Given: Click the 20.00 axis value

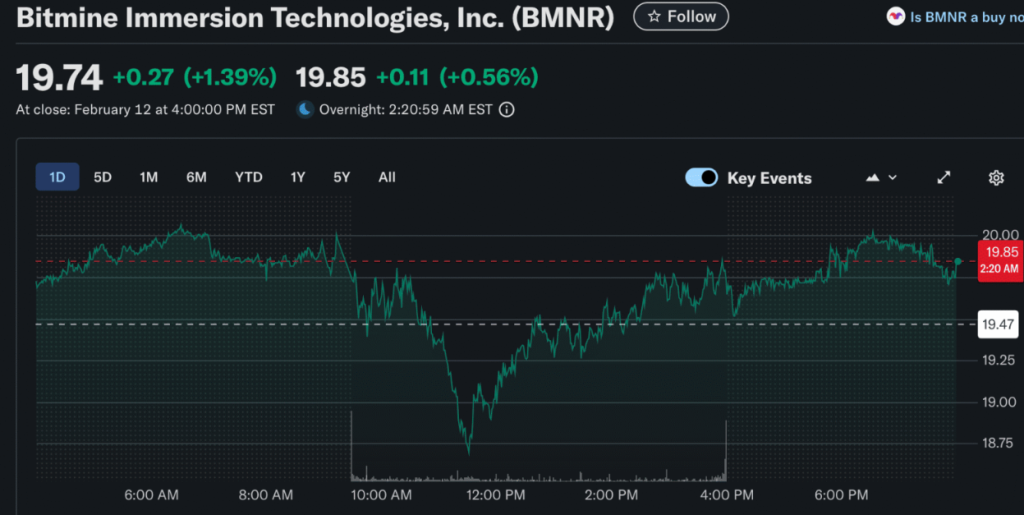Looking at the screenshot, I should point(1000,235).
